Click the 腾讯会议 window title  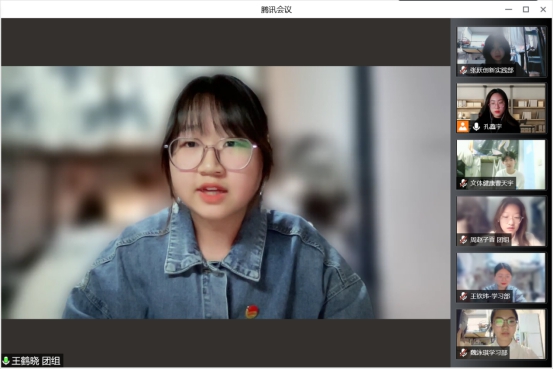pyautogui.click(x=276, y=10)
